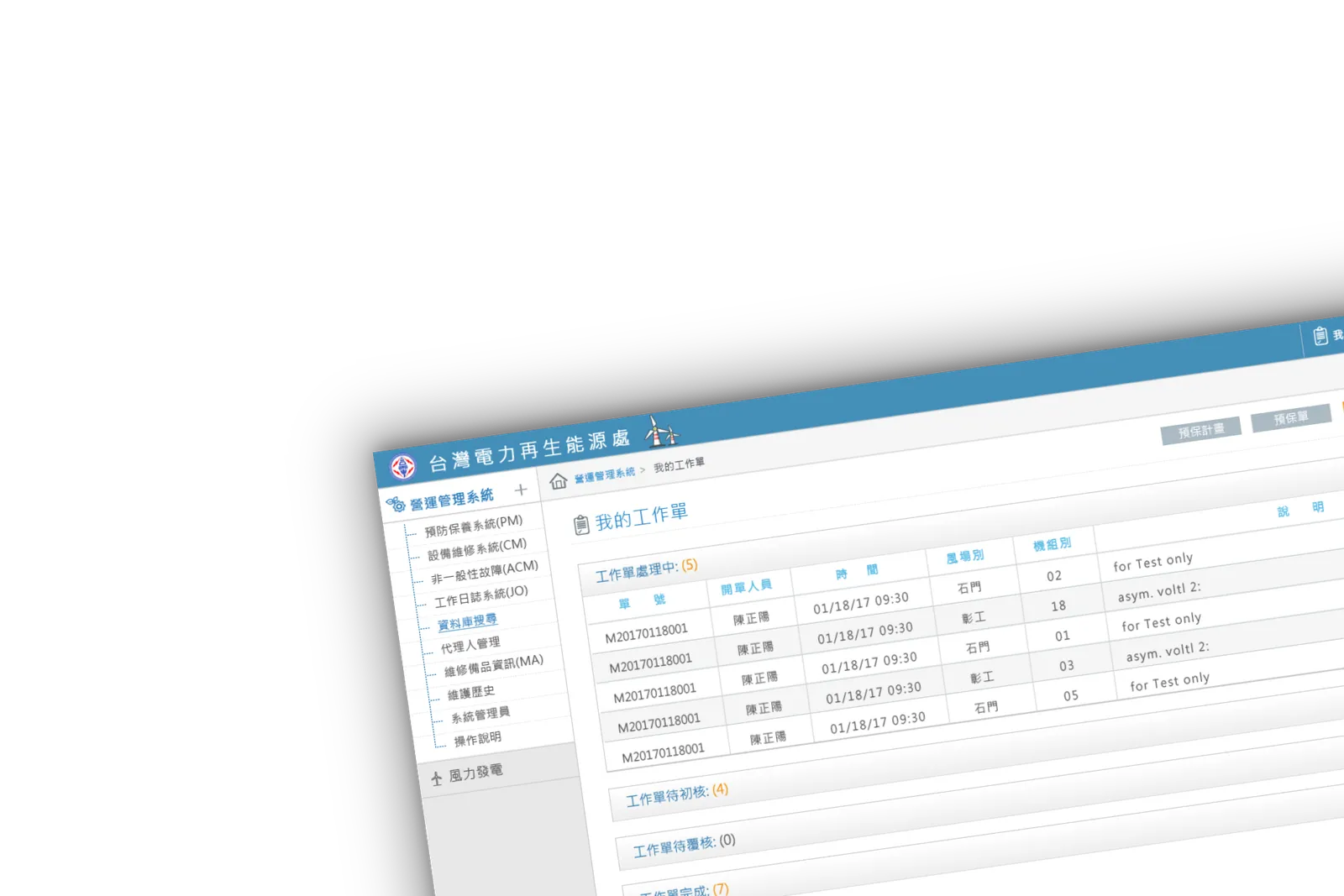1344x896 pixels.
Task: Click the clipboard icon beside 我的工作單 title
Action: [581, 525]
